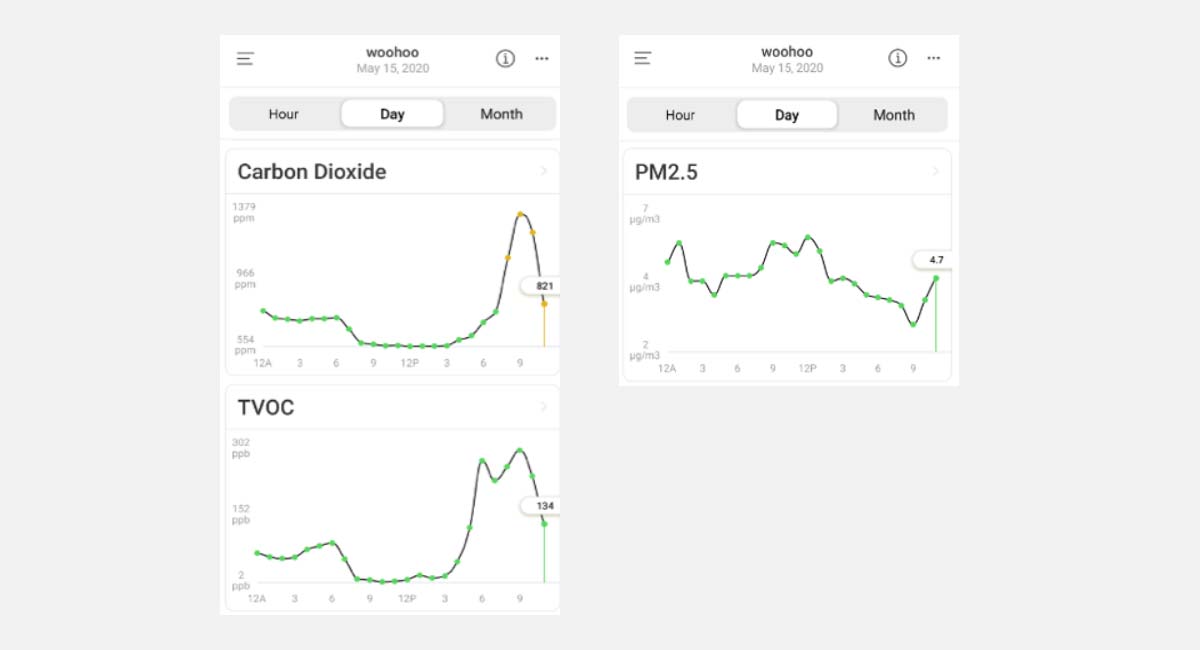Click the 821 ppm value marker
The height and width of the screenshot is (650, 1200).
[x=543, y=286]
